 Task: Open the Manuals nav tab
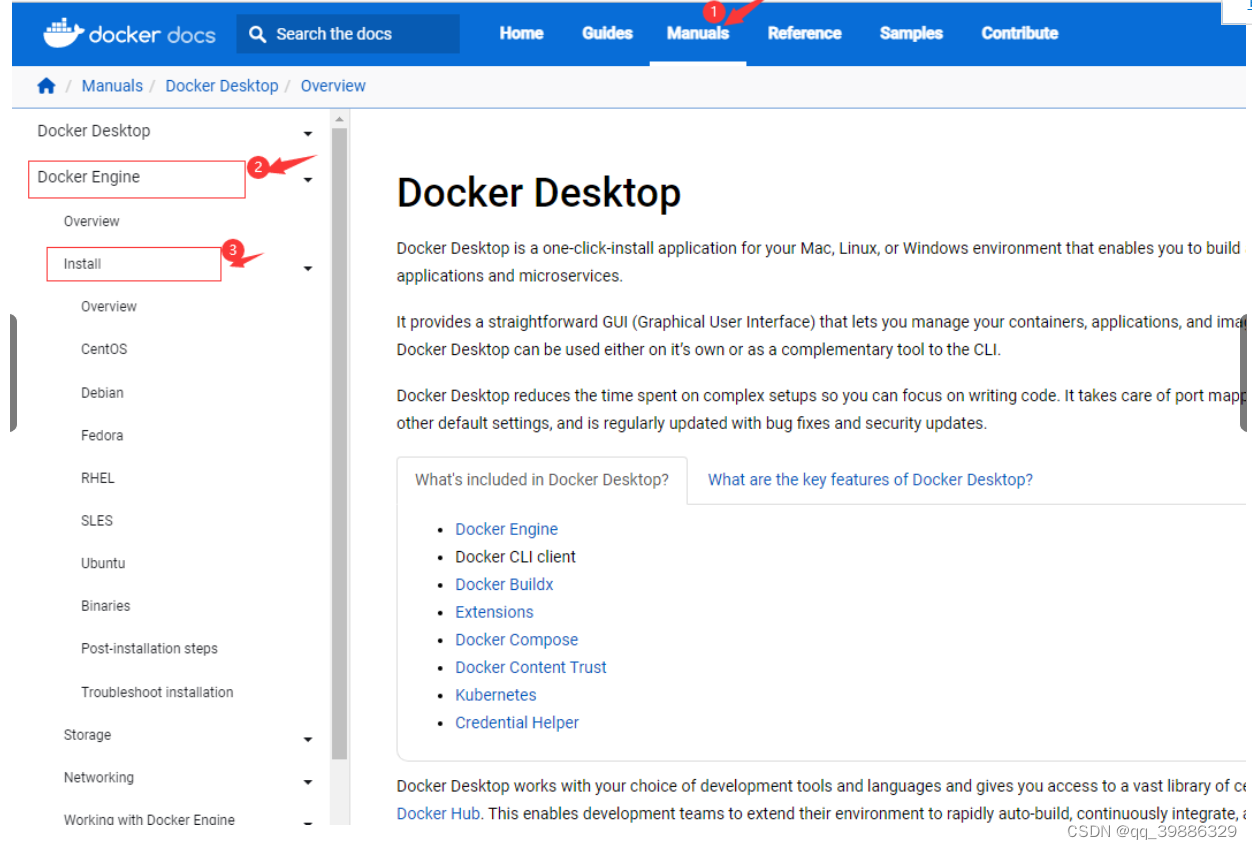698,33
